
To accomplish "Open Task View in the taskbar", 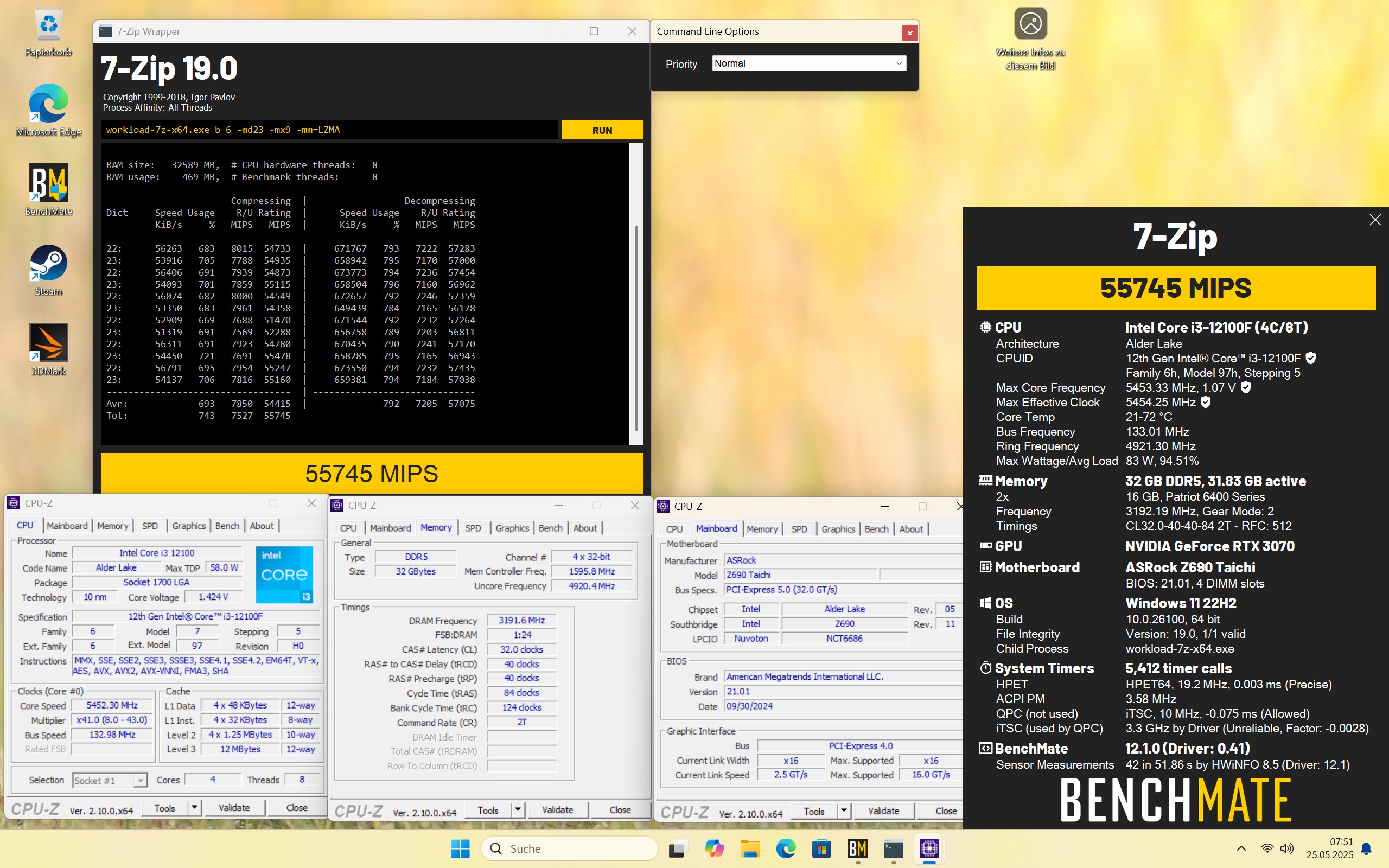I will 678,848.
